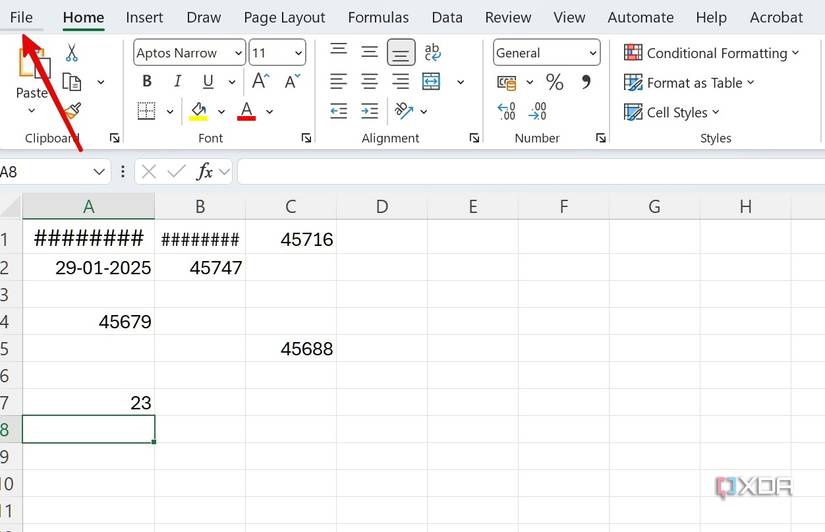The width and height of the screenshot is (825, 532).
Task: Switch to Data tab
Action: point(447,17)
